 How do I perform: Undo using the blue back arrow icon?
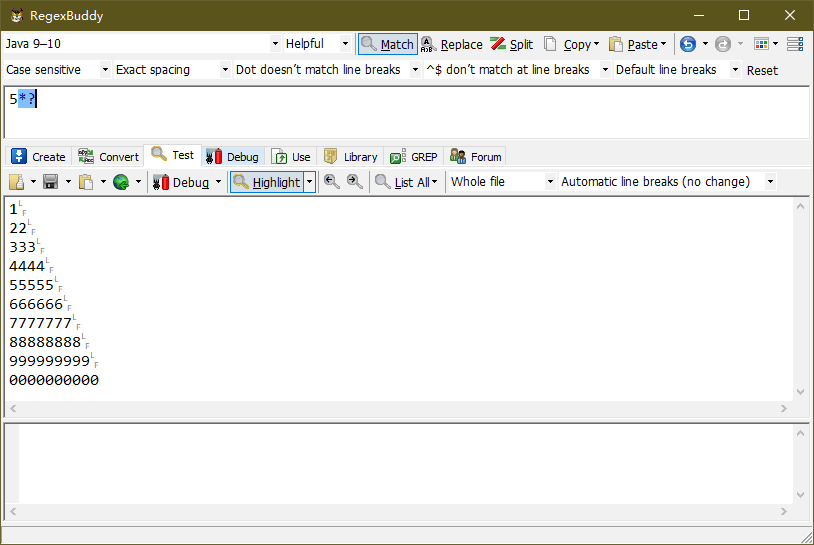coord(688,44)
